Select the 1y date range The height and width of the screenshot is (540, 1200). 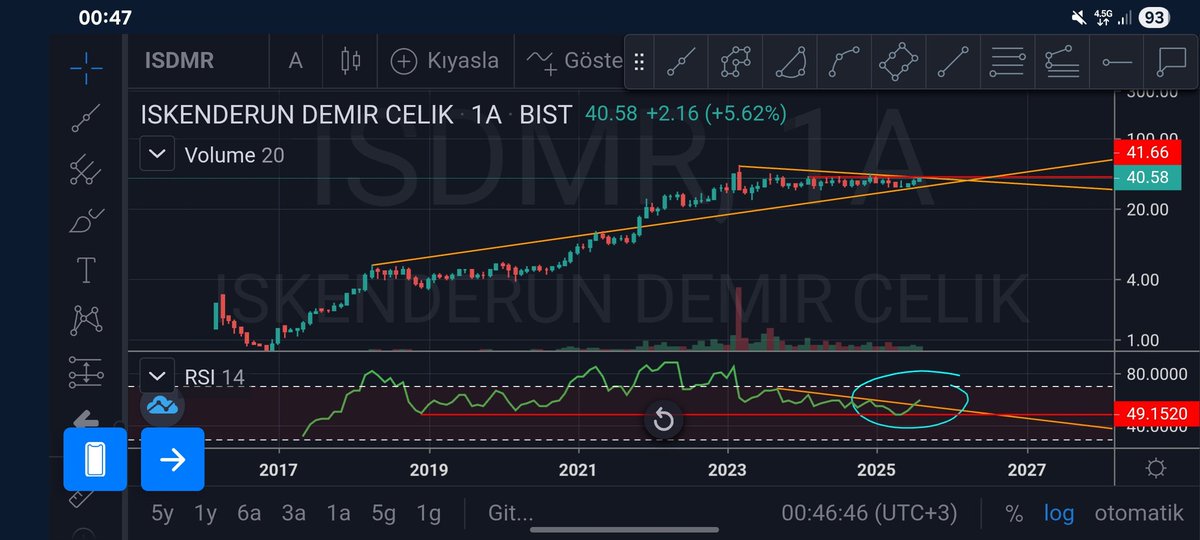206,514
